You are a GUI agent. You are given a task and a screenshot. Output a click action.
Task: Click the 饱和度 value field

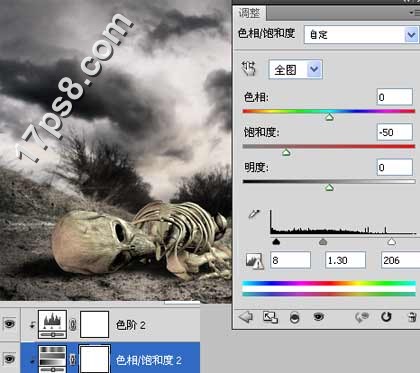395,132
